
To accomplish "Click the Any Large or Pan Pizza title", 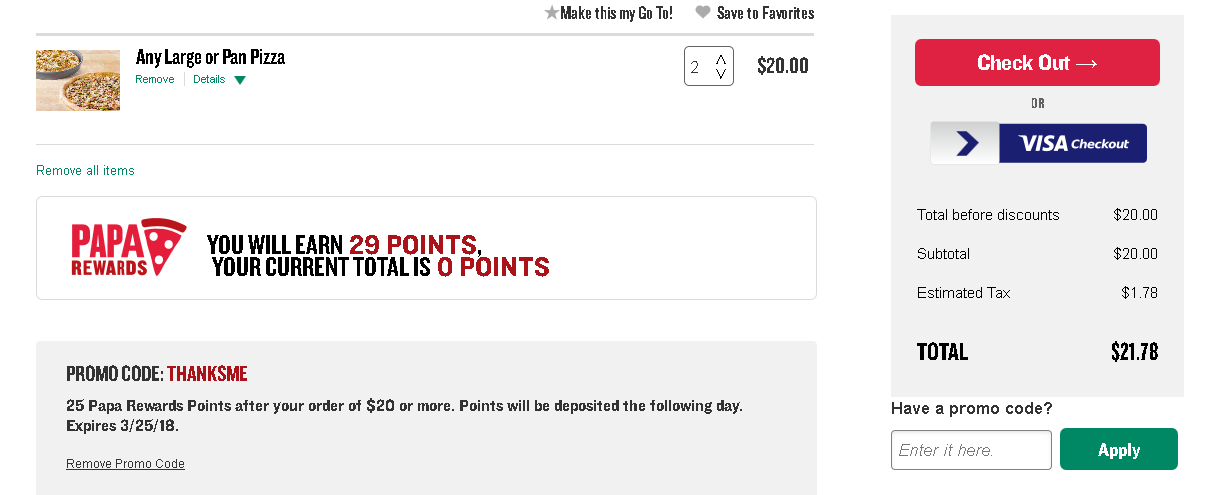I will pyautogui.click(x=211, y=57).
